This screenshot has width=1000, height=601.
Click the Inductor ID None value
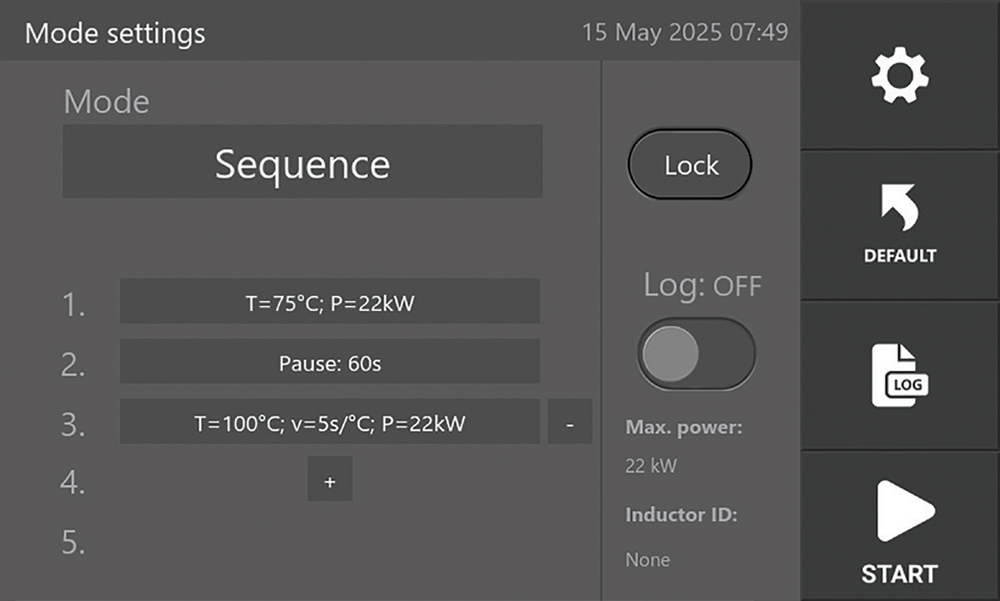point(647,560)
